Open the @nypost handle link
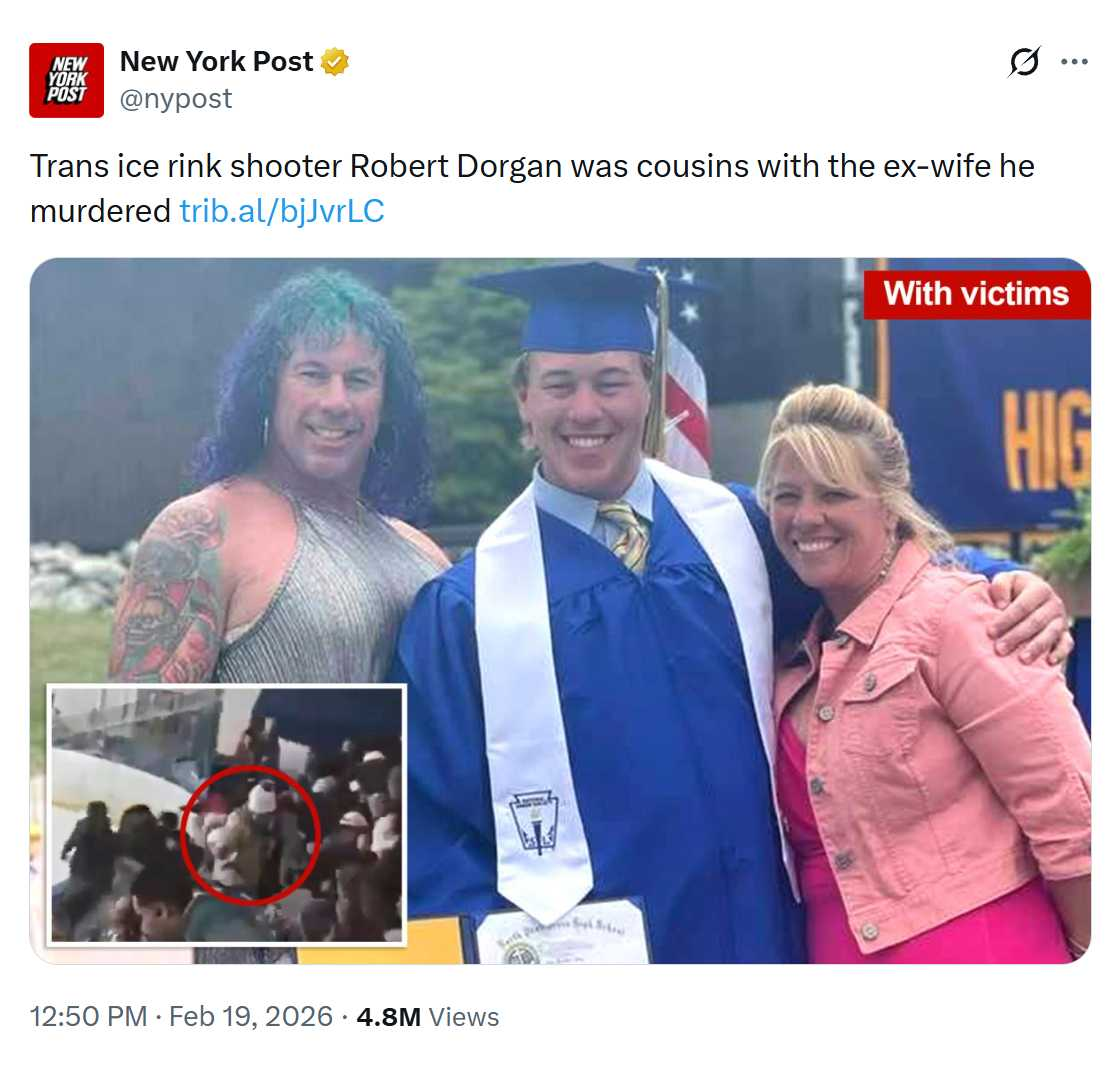This screenshot has height=1066, width=1117. click(x=176, y=98)
